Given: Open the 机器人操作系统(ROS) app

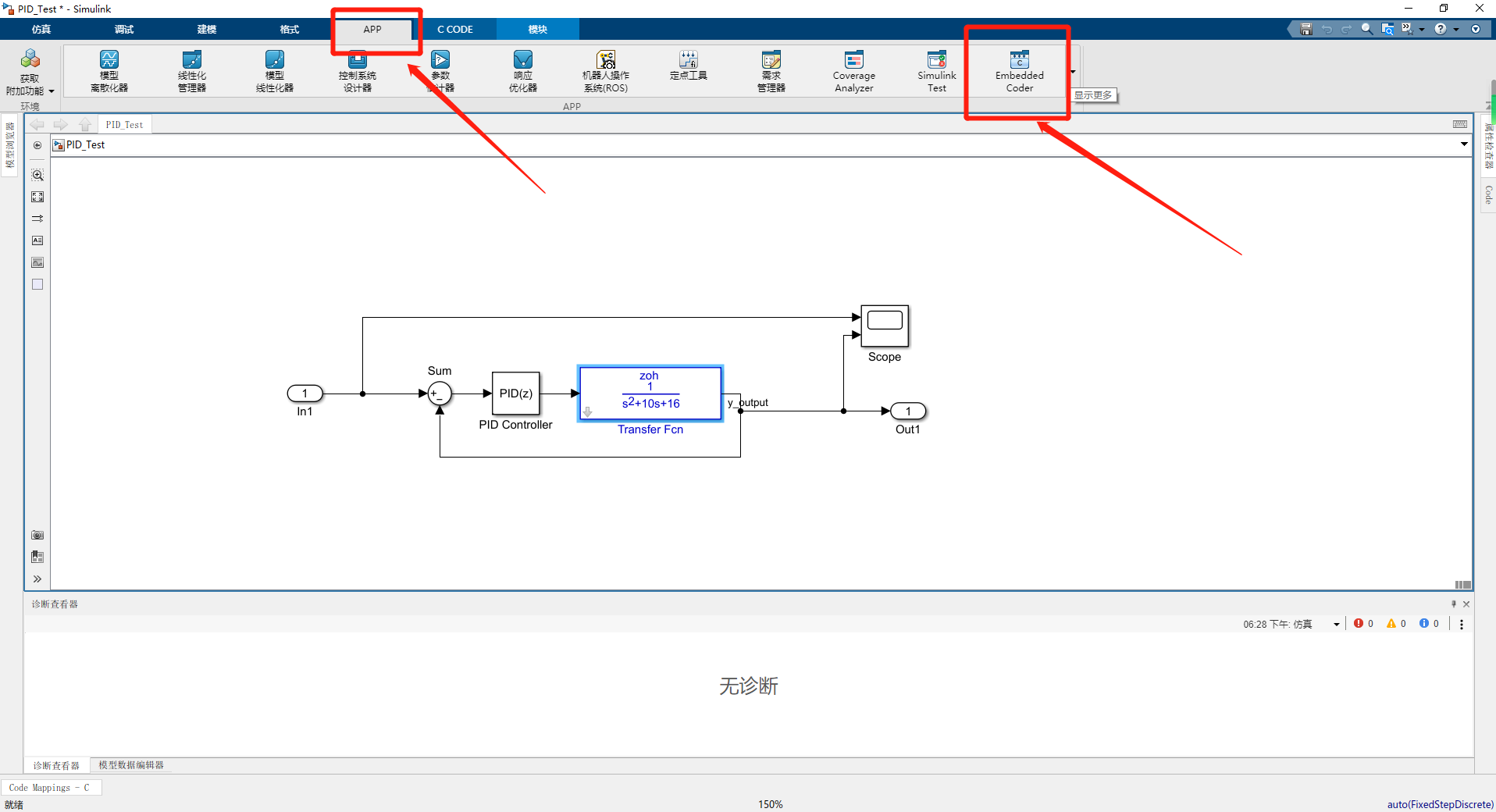Looking at the screenshot, I should click(x=605, y=70).
